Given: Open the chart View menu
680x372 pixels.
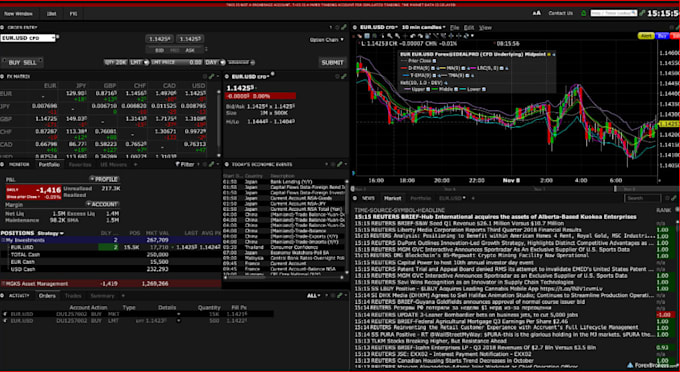Looking at the screenshot, I should pos(485,27).
